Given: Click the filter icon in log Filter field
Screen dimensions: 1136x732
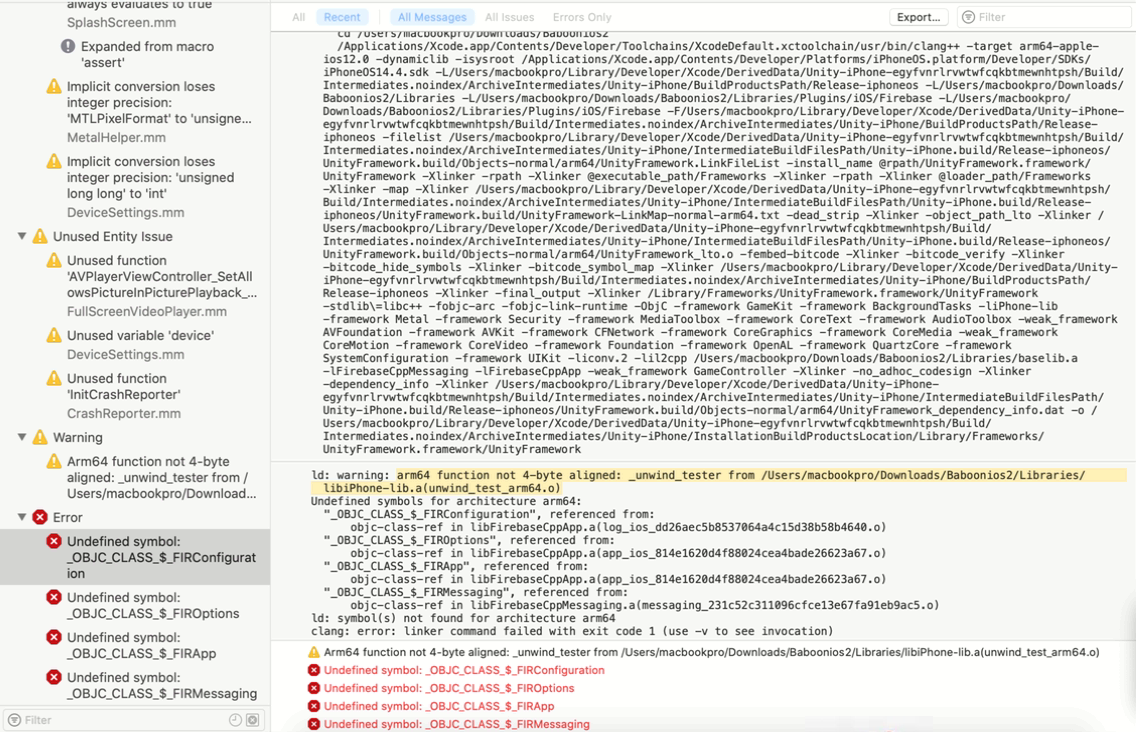Looking at the screenshot, I should 968,17.
